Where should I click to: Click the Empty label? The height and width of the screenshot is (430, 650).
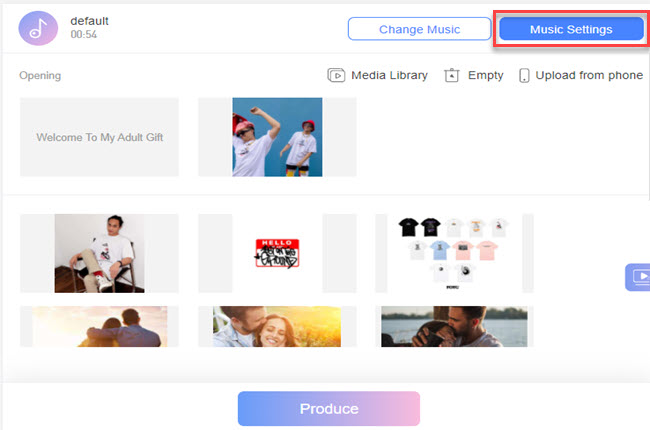(x=485, y=75)
